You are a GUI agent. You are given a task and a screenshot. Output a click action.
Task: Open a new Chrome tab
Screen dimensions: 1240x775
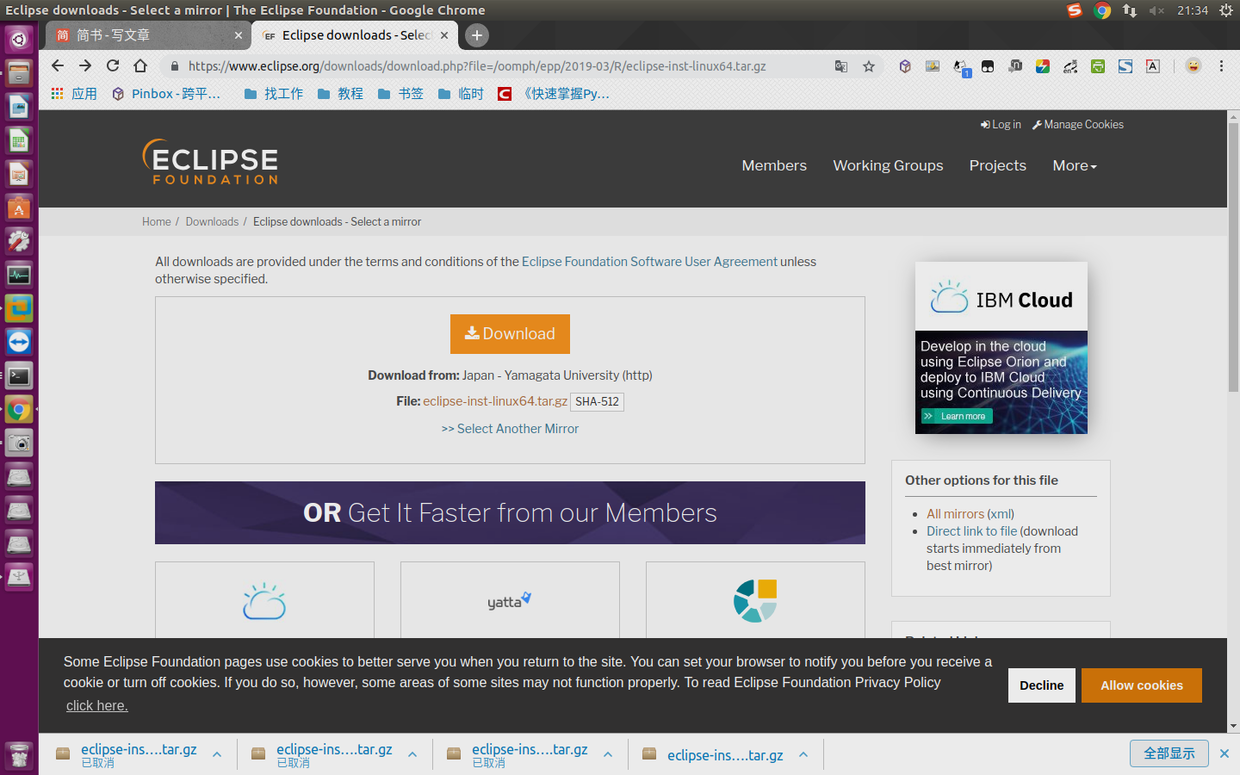click(477, 35)
